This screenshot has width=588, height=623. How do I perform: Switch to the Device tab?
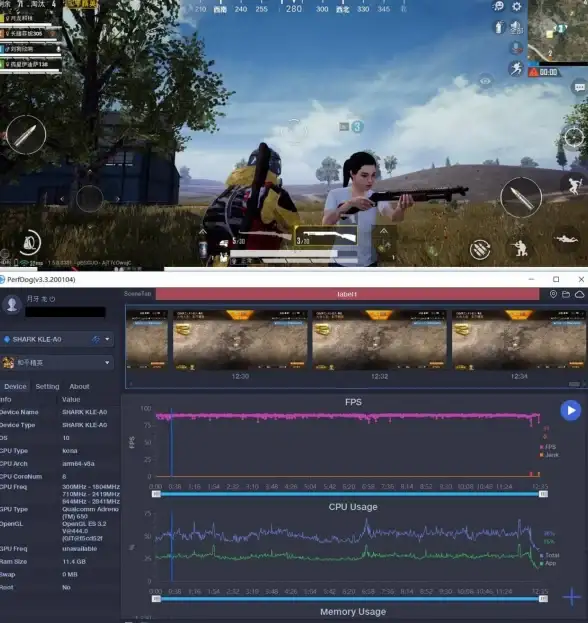(x=15, y=386)
